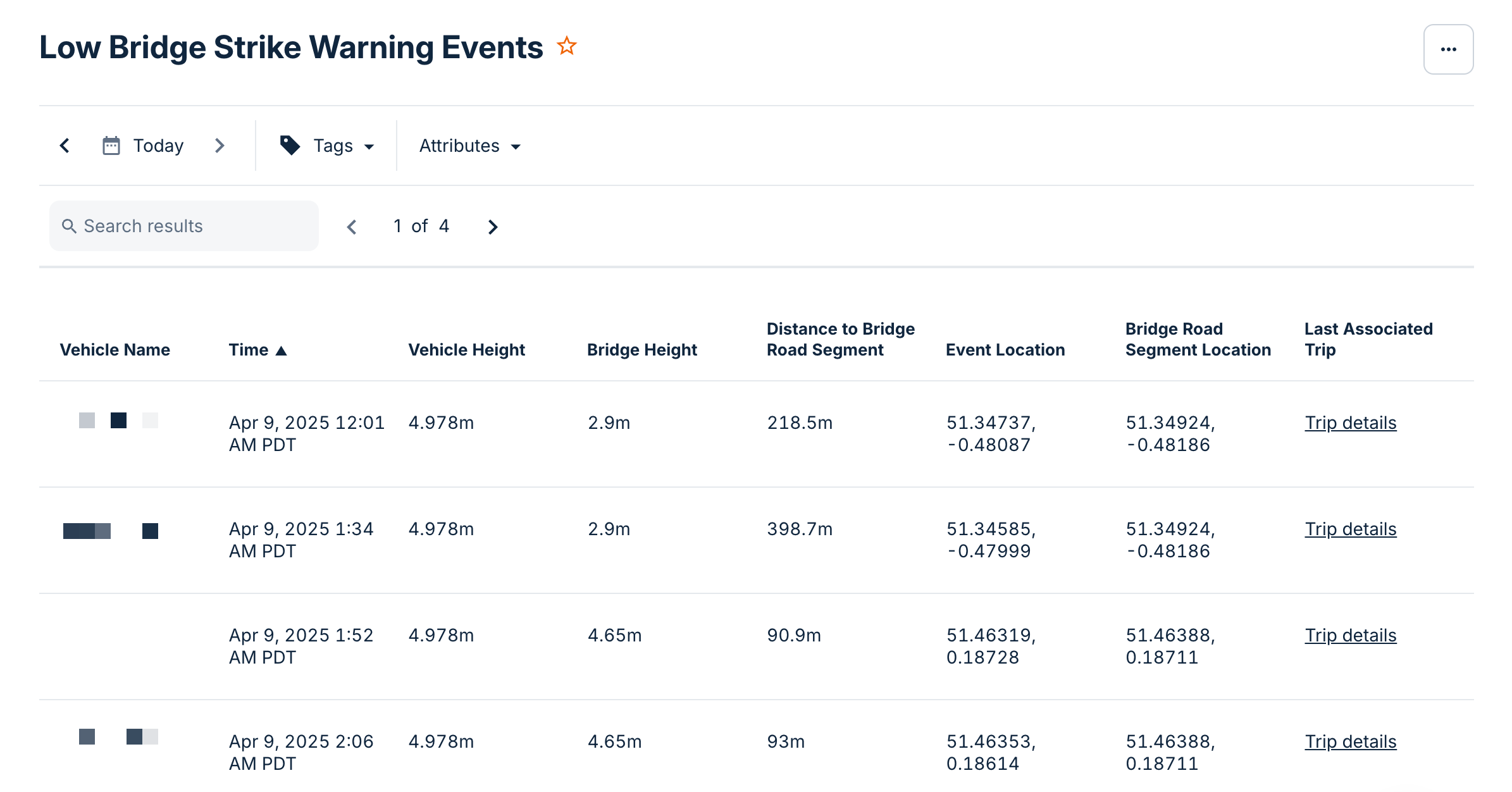
Task: Click the sort arrow on the Time column
Action: tap(282, 349)
